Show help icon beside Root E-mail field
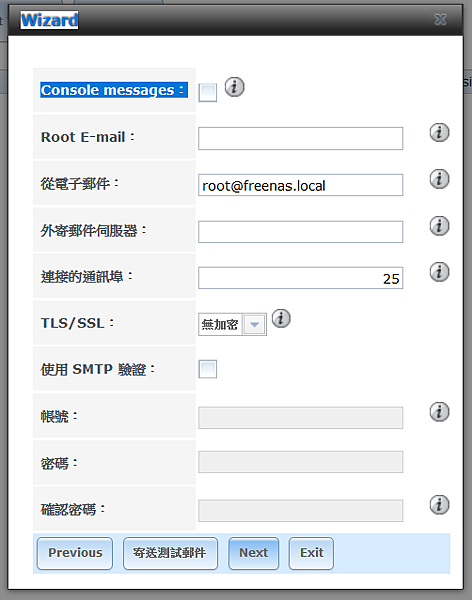 point(439,133)
